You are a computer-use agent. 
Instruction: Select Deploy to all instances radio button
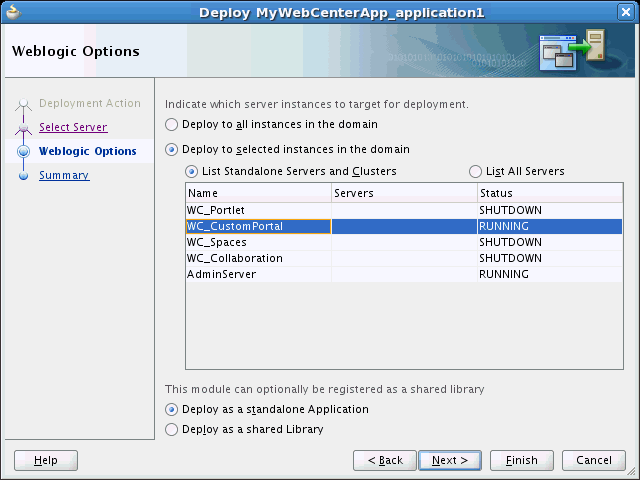click(x=171, y=124)
